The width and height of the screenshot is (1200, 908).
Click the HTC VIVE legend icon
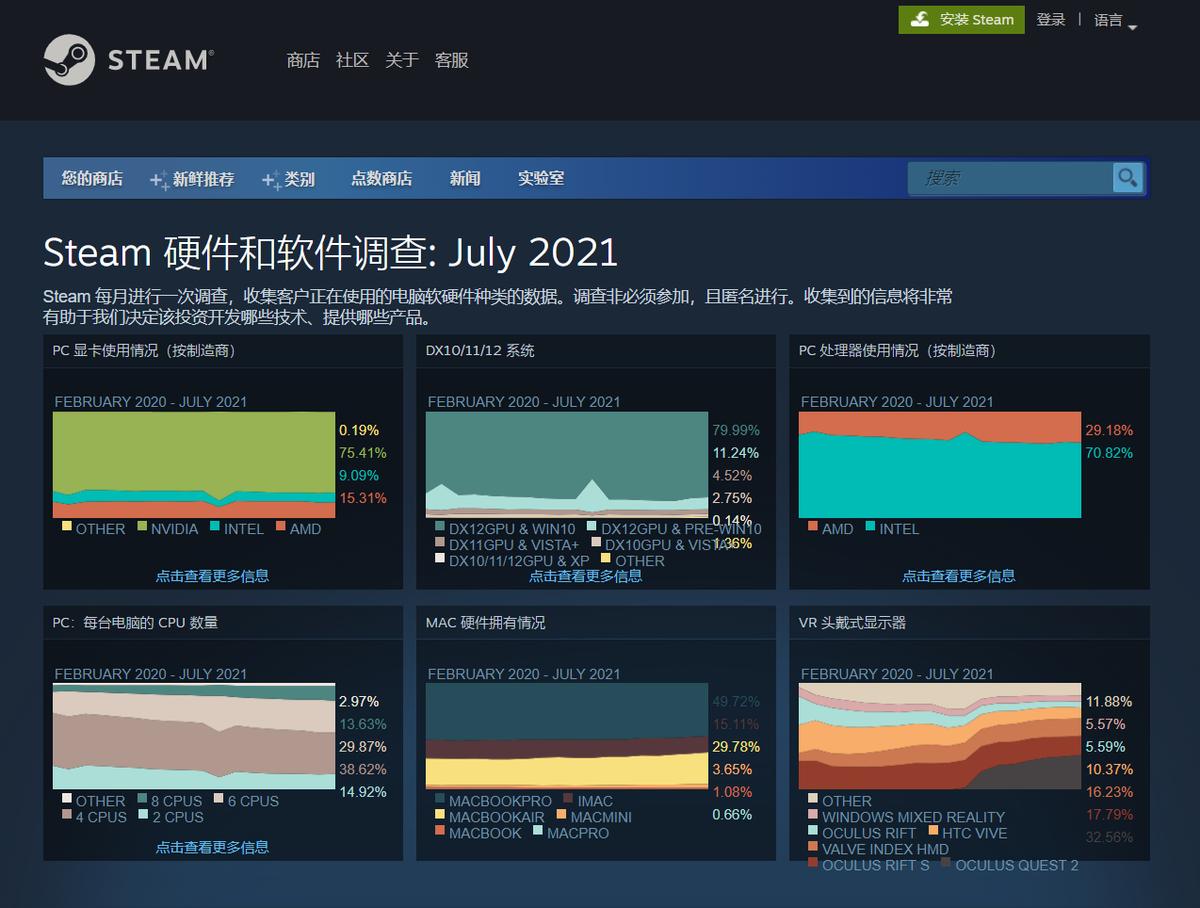933,830
